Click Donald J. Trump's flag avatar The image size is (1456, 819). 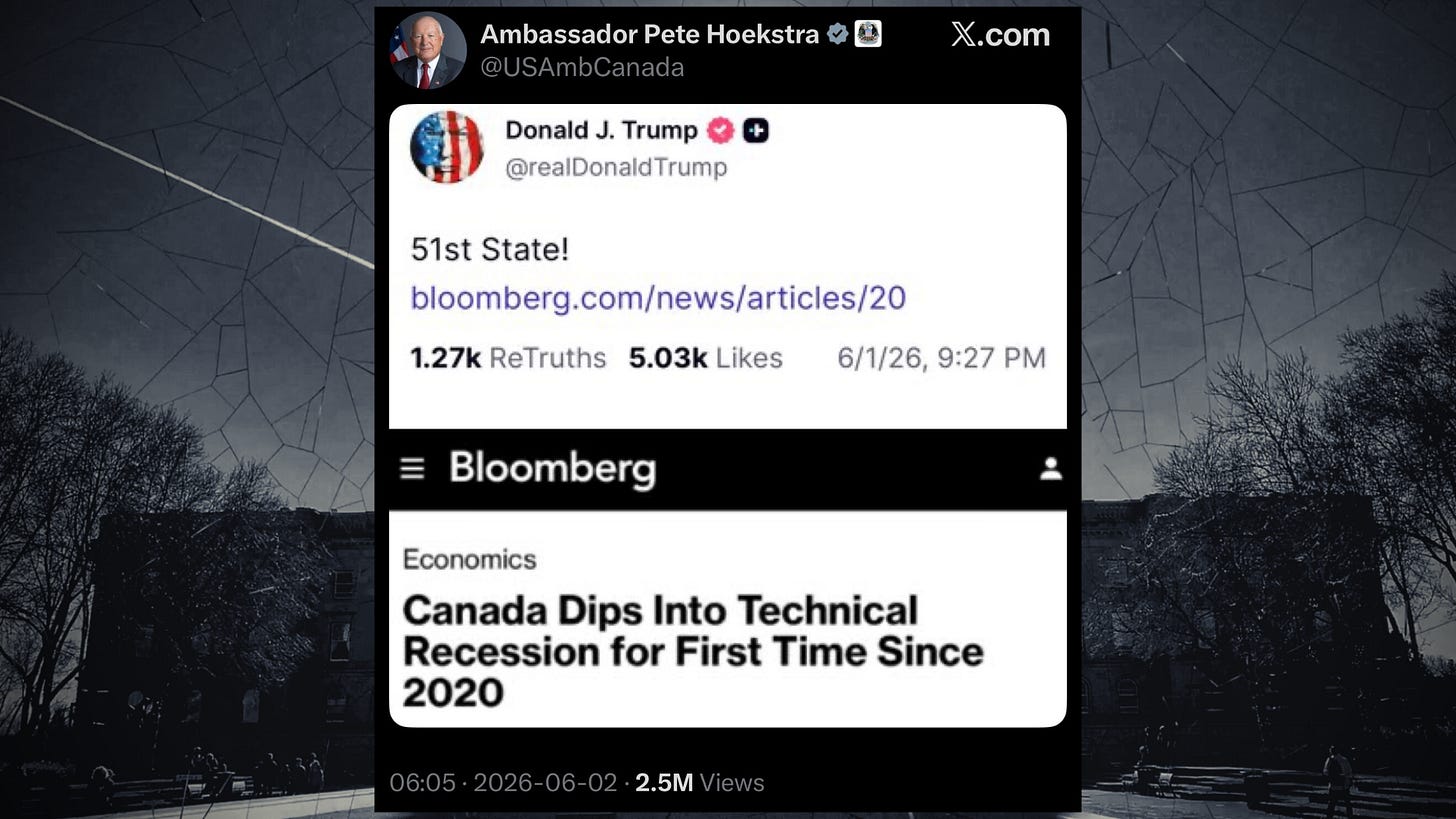pos(447,147)
